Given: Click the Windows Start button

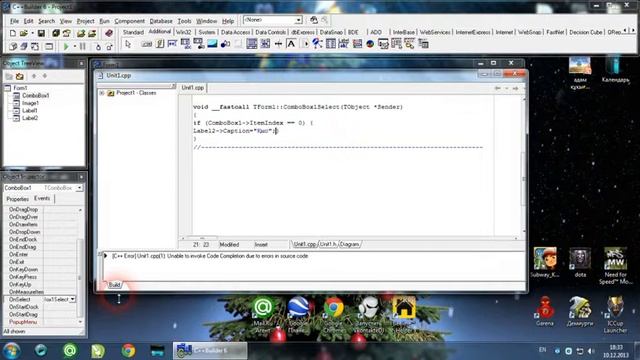Looking at the screenshot, I should [11, 351].
